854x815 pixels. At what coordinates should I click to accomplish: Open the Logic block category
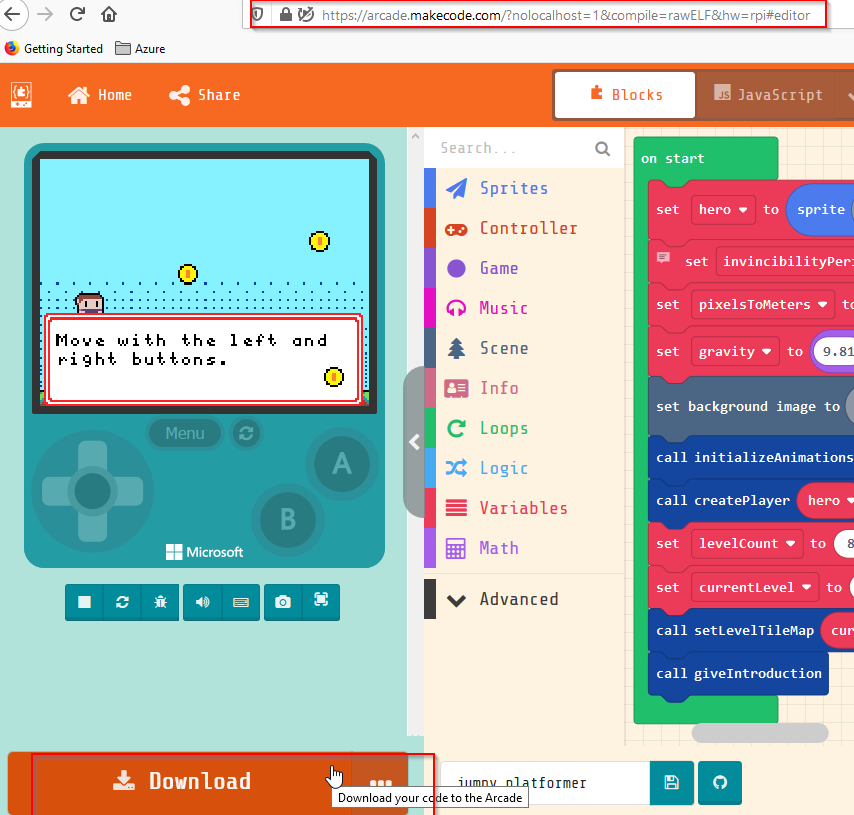pos(524,468)
